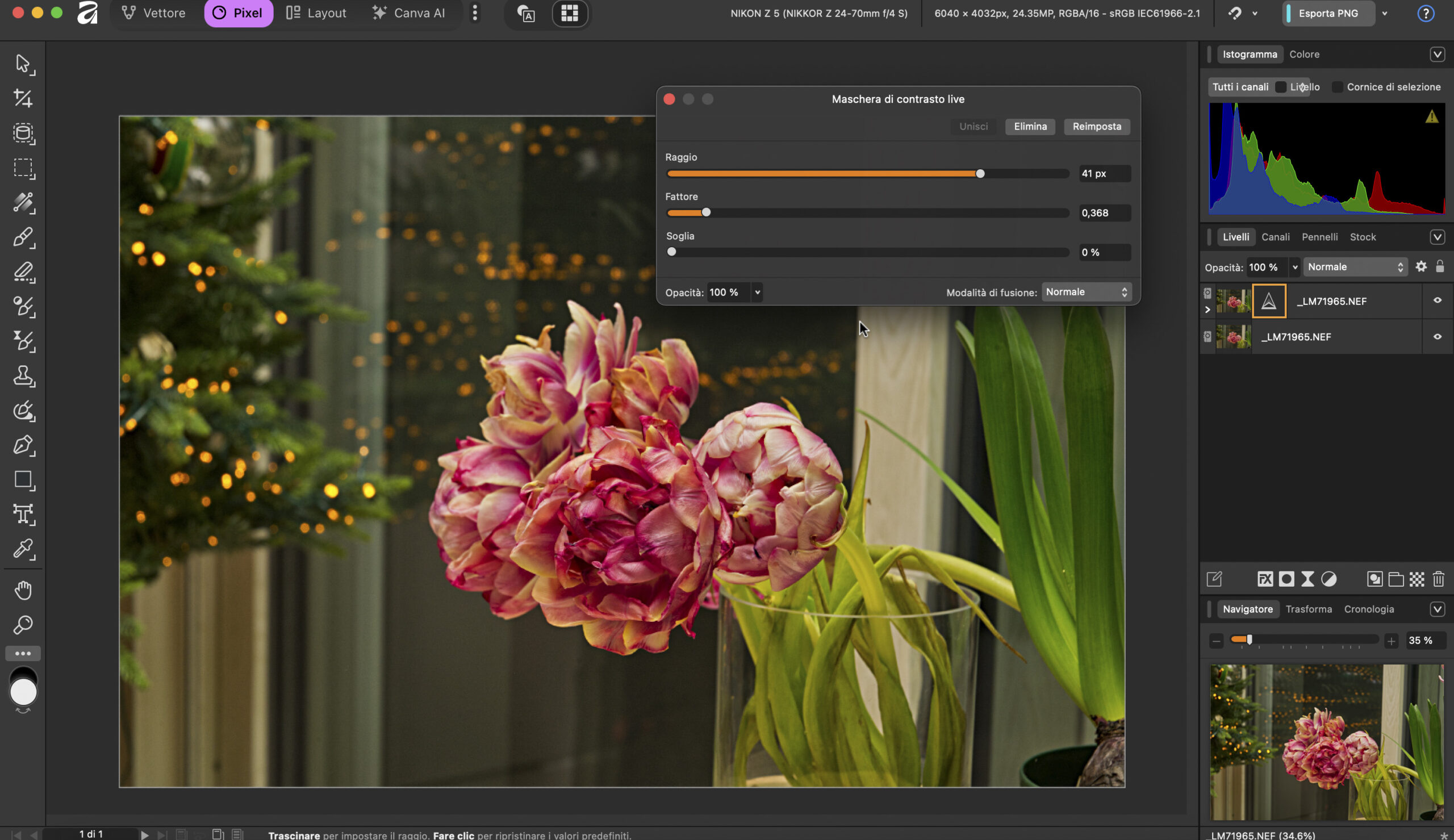
Task: Switch to the Canali tab
Action: tap(1275, 237)
